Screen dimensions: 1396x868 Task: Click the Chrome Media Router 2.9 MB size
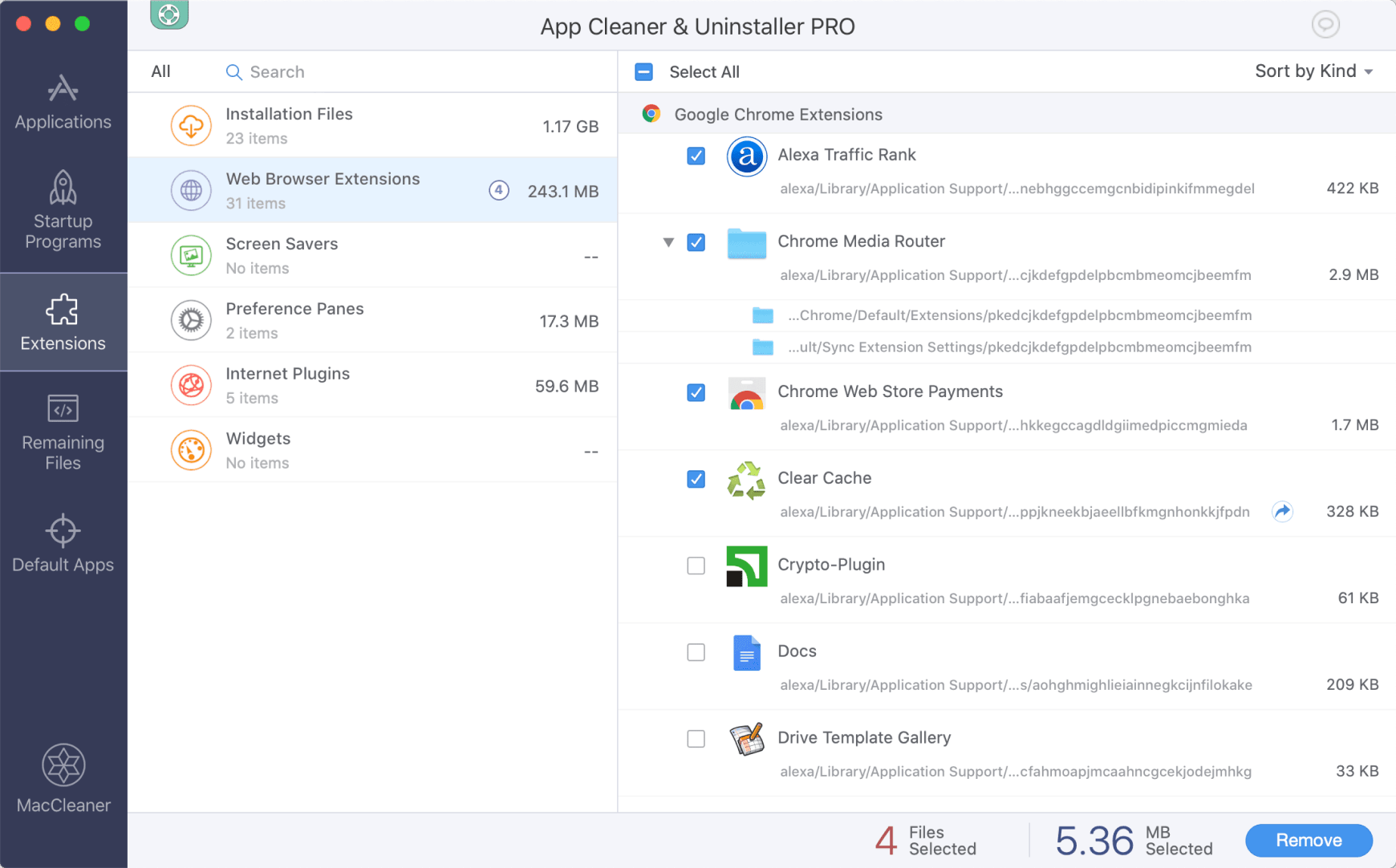(1353, 274)
